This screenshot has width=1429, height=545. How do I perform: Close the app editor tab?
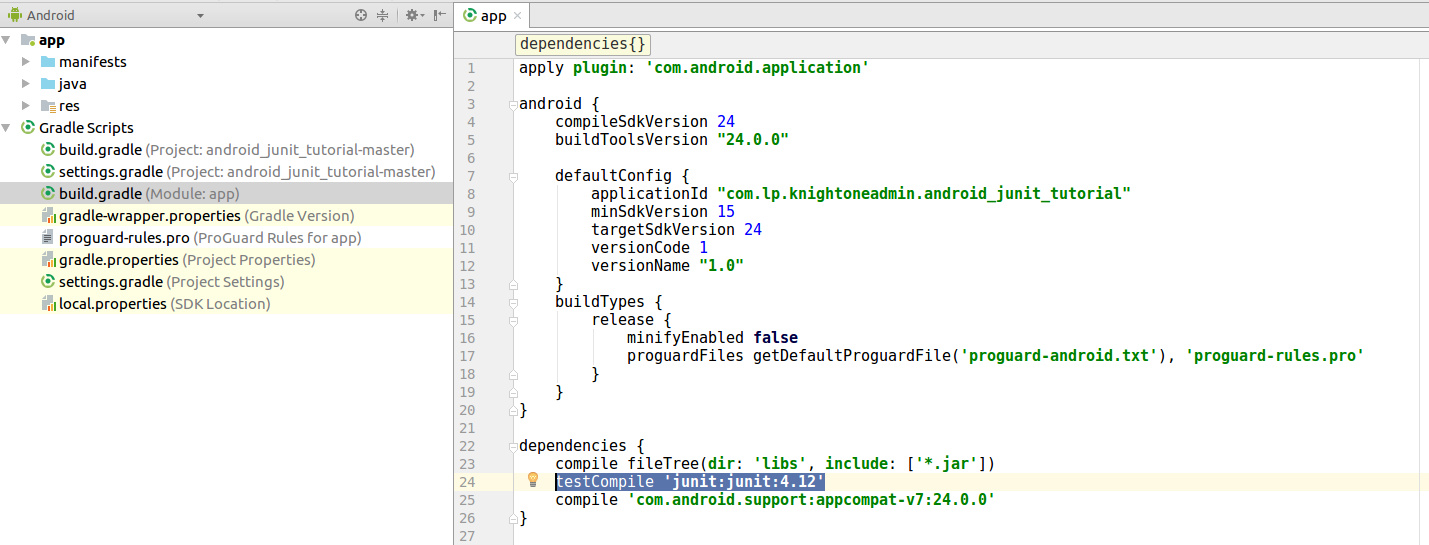517,16
